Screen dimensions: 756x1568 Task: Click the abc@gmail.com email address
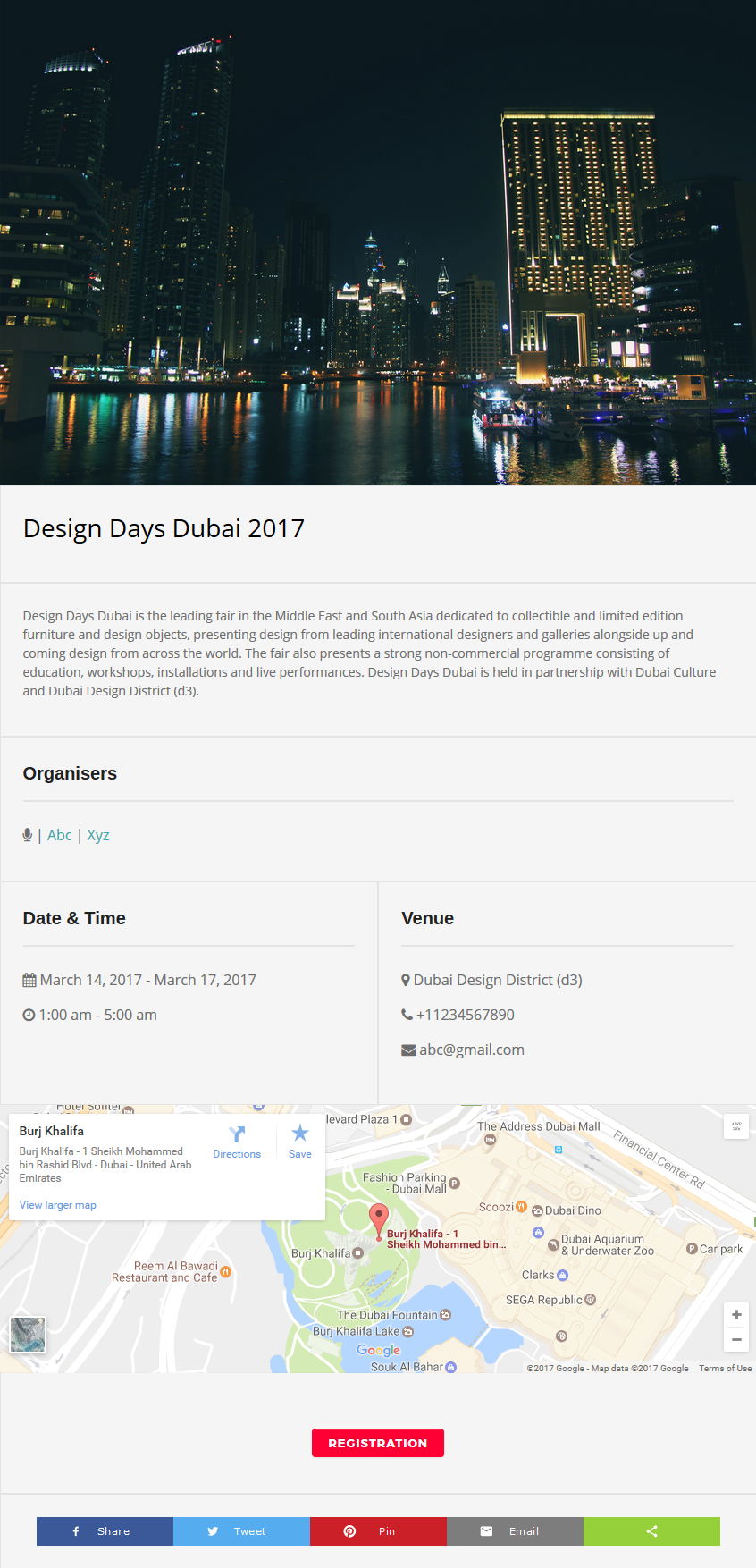coord(472,1050)
